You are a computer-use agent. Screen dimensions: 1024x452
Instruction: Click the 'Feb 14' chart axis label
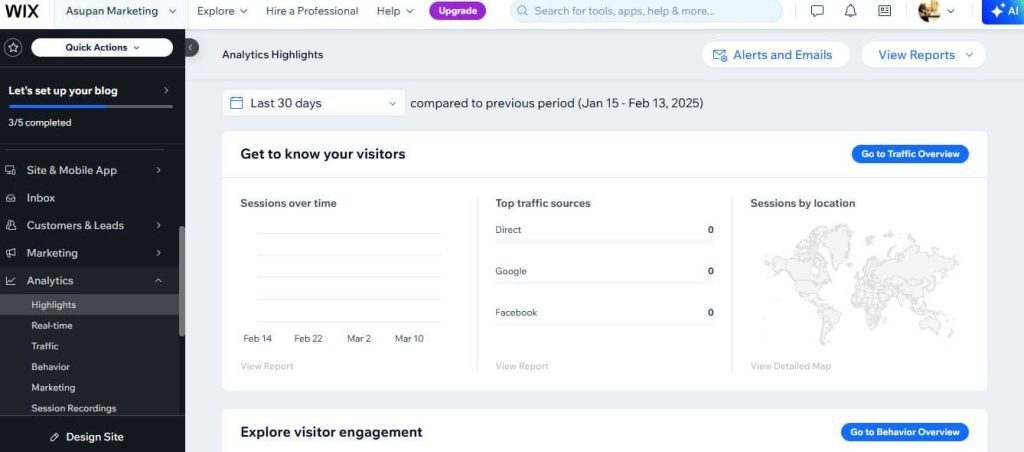[257, 338]
